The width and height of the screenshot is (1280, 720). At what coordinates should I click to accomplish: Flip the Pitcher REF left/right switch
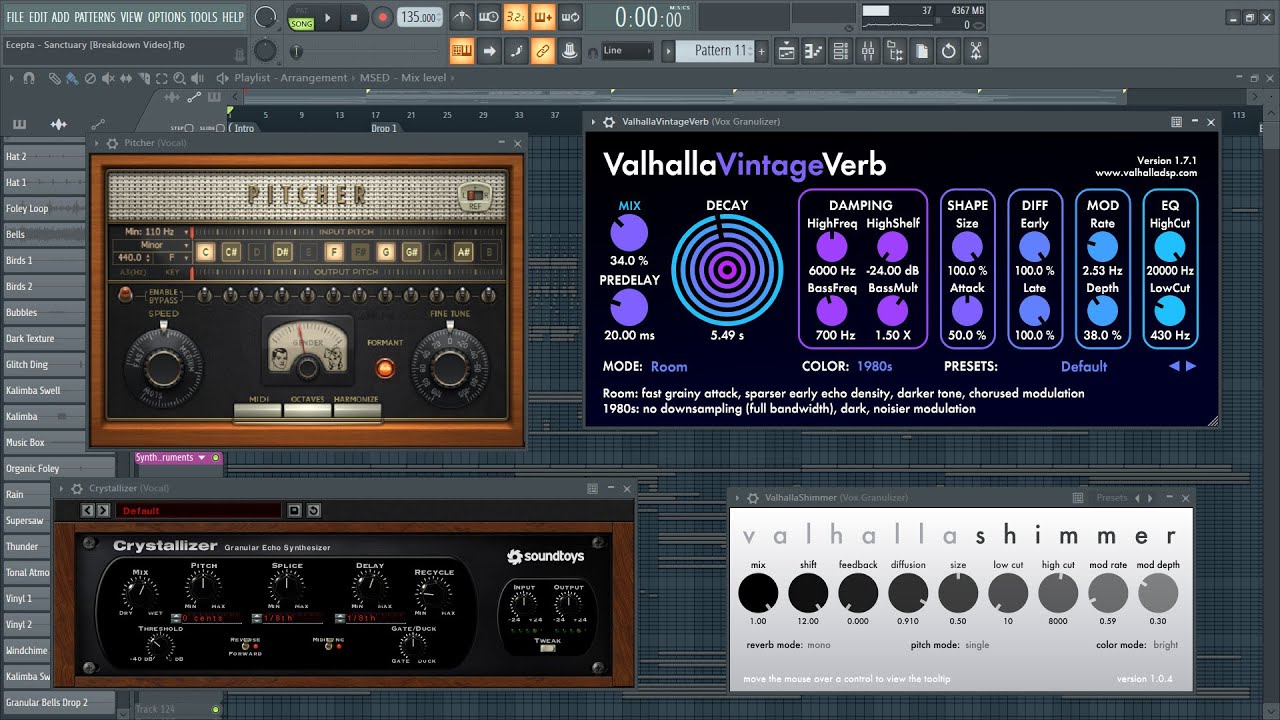point(474,193)
